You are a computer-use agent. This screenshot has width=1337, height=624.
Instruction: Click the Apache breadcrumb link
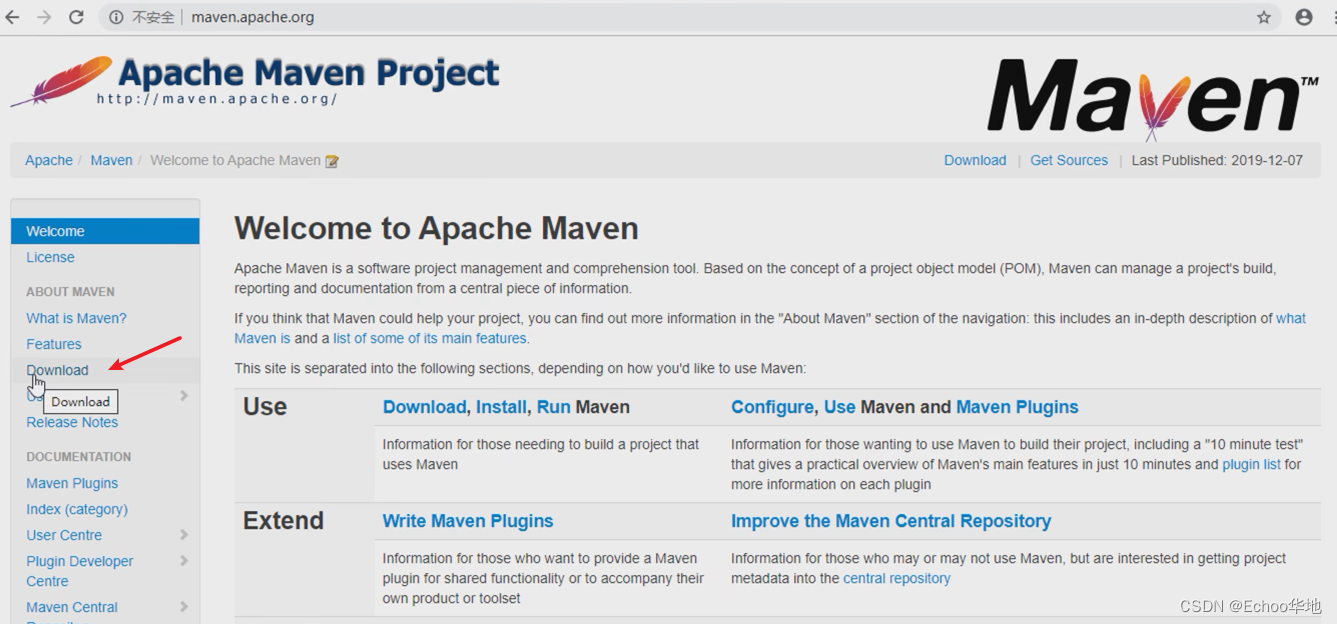[x=49, y=160]
